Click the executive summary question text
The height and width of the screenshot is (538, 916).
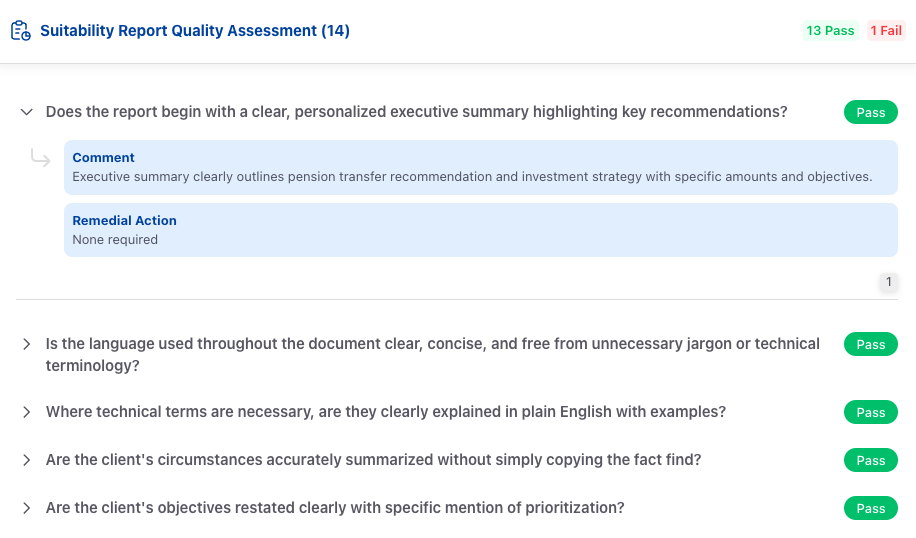tap(417, 112)
